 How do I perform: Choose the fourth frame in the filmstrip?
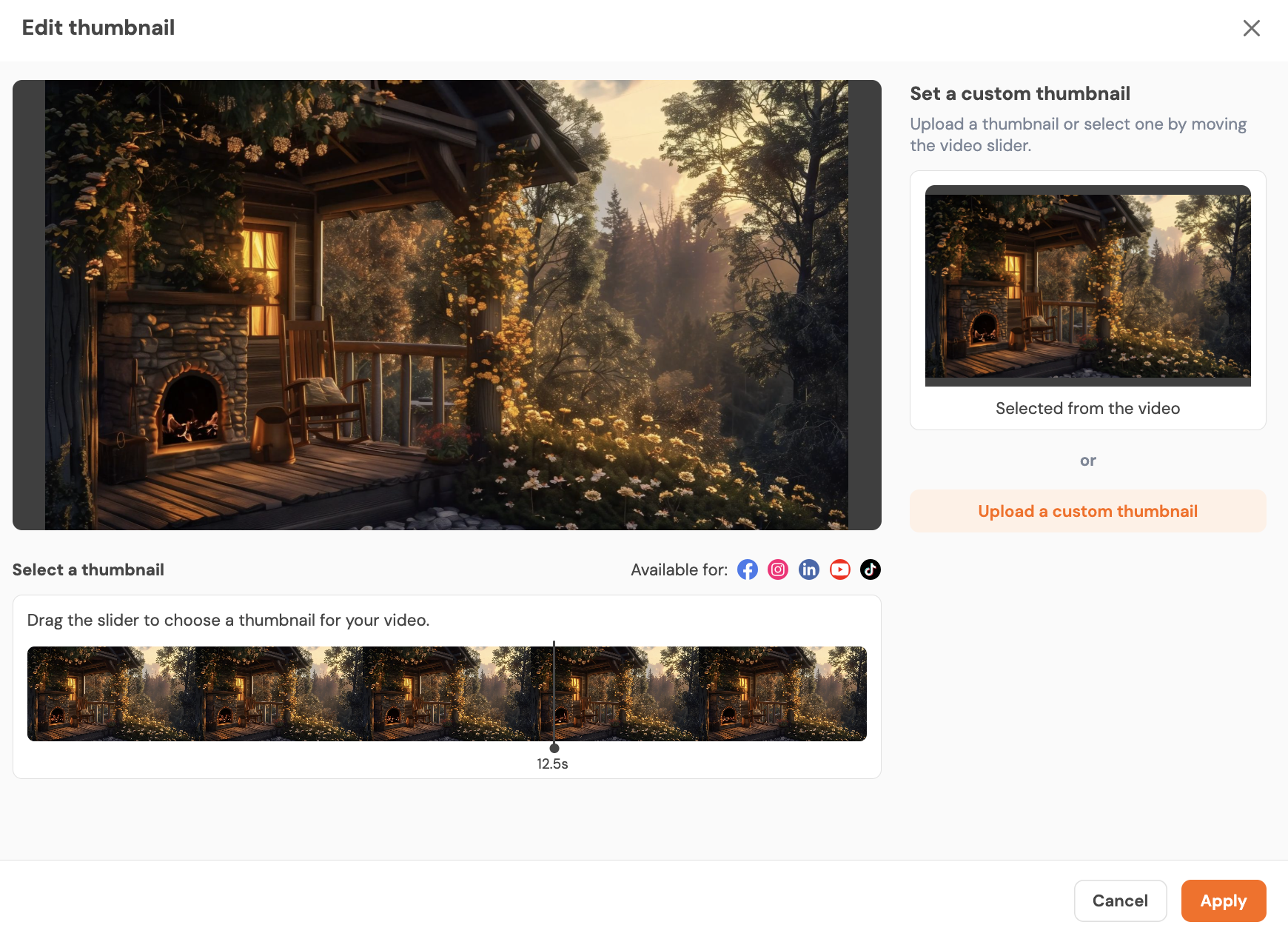[x=615, y=694]
